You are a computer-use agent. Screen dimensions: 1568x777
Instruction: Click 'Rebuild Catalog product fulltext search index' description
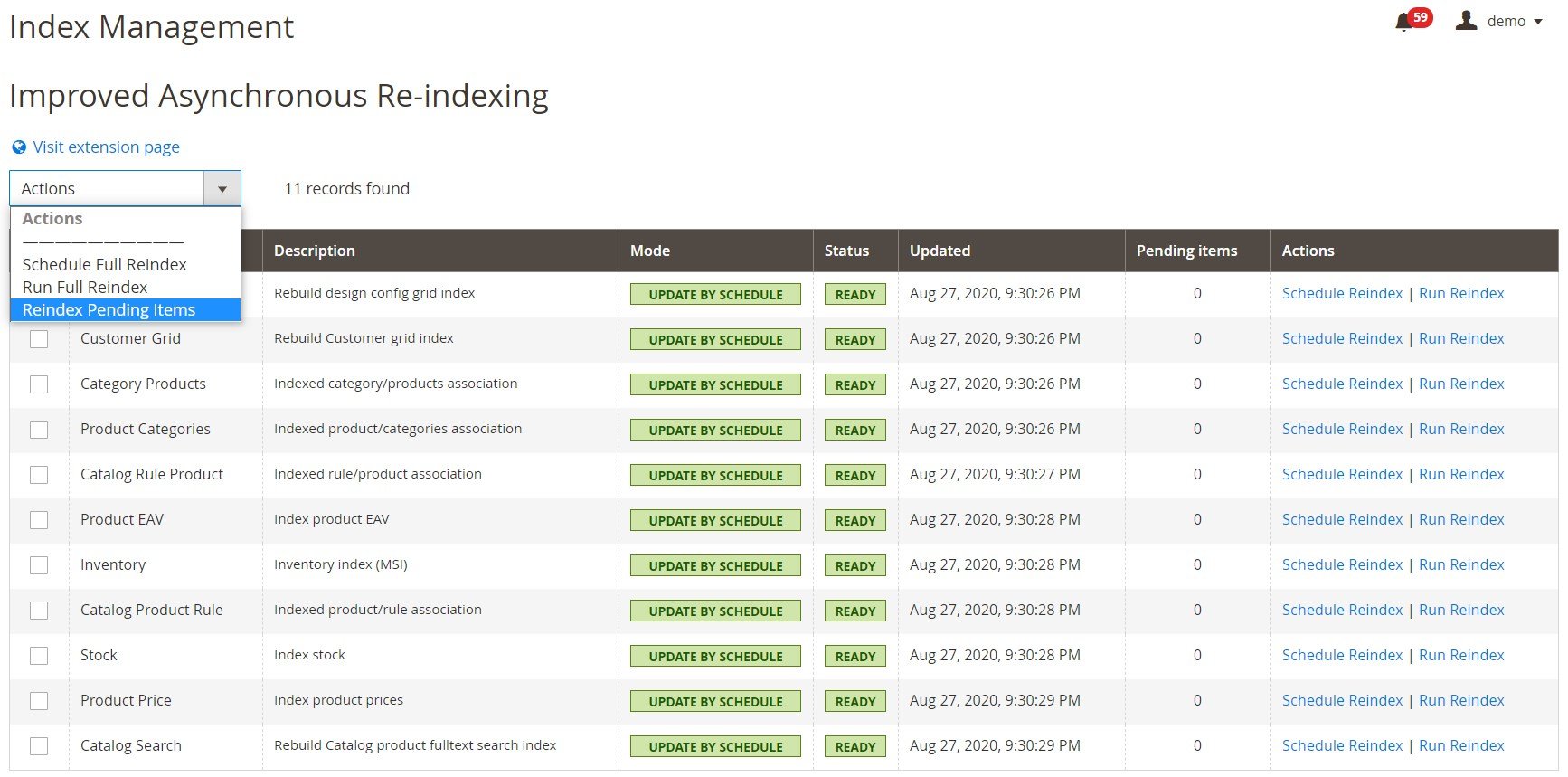coord(415,745)
